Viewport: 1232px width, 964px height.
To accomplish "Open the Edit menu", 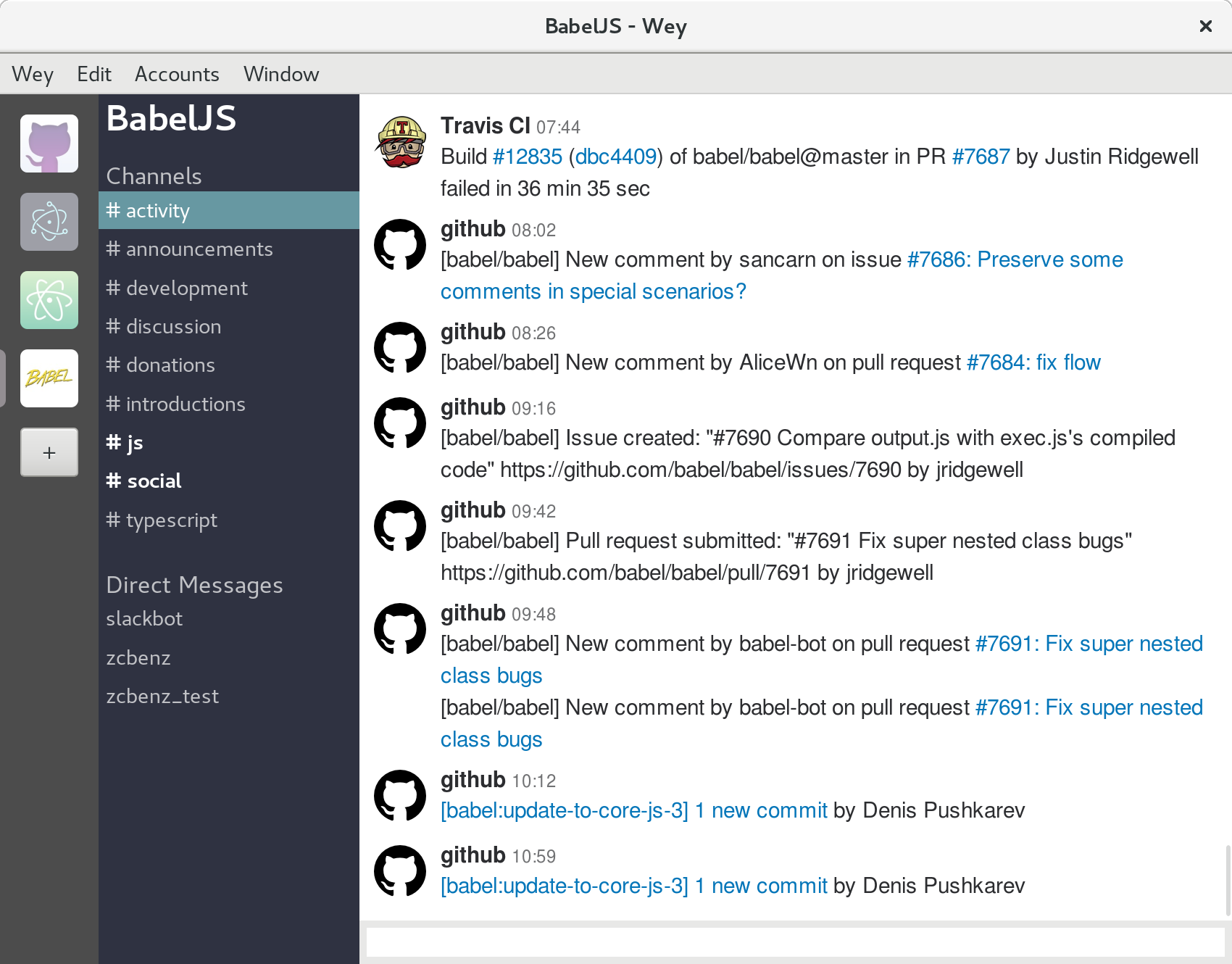I will 94,74.
